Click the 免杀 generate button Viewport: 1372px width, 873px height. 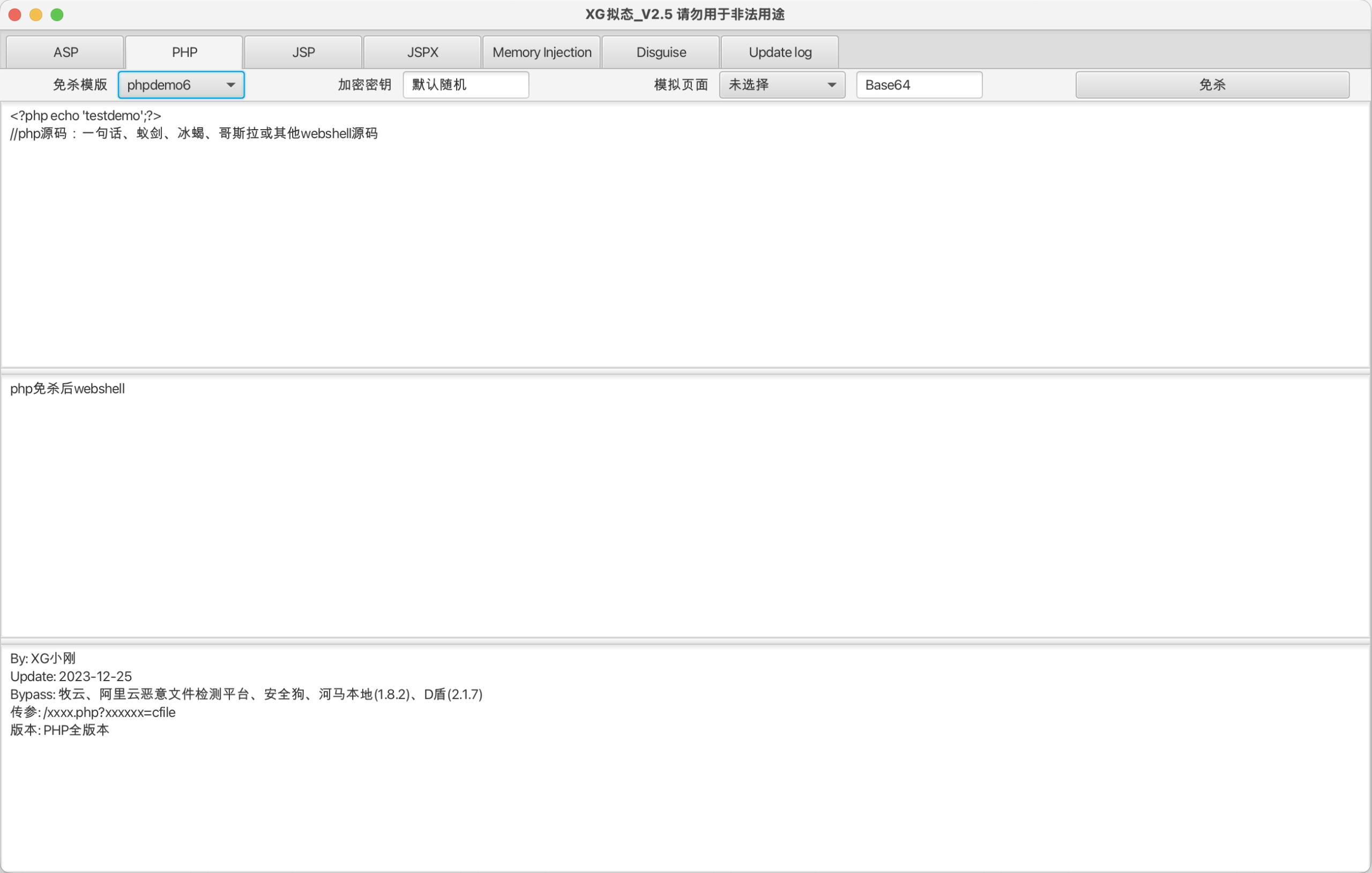1211,84
